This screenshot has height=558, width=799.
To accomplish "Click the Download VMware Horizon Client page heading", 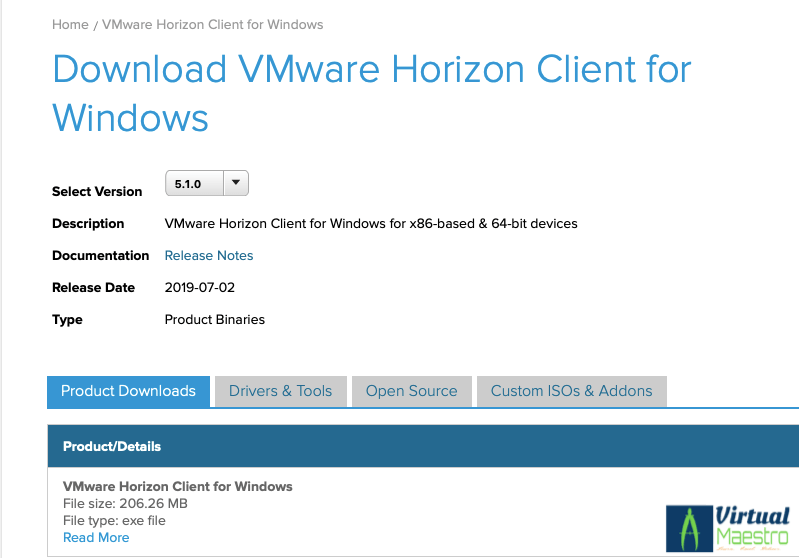I will 371,93.
